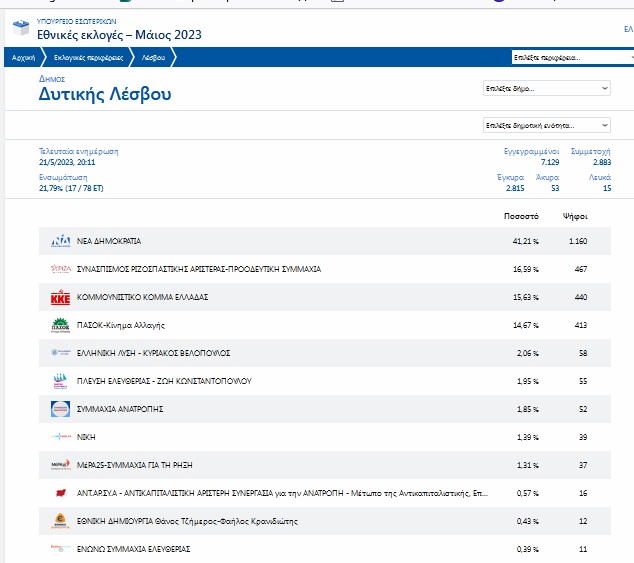Viewport: 634px width, 563px height.
Task: Select the ΣΥΝΑΣΠΙΣΜΟΣ ΡΙΖΟΣΠΑΣΤΙΚΗΣ ΑΡΙΣΤΕΡΑΣ row name
Action: click(199, 269)
